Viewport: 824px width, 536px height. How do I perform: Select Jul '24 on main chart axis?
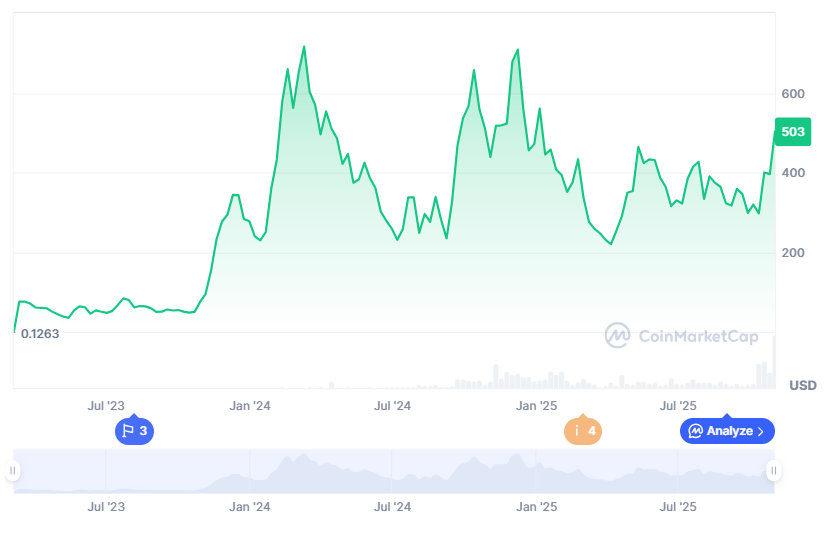pos(392,405)
